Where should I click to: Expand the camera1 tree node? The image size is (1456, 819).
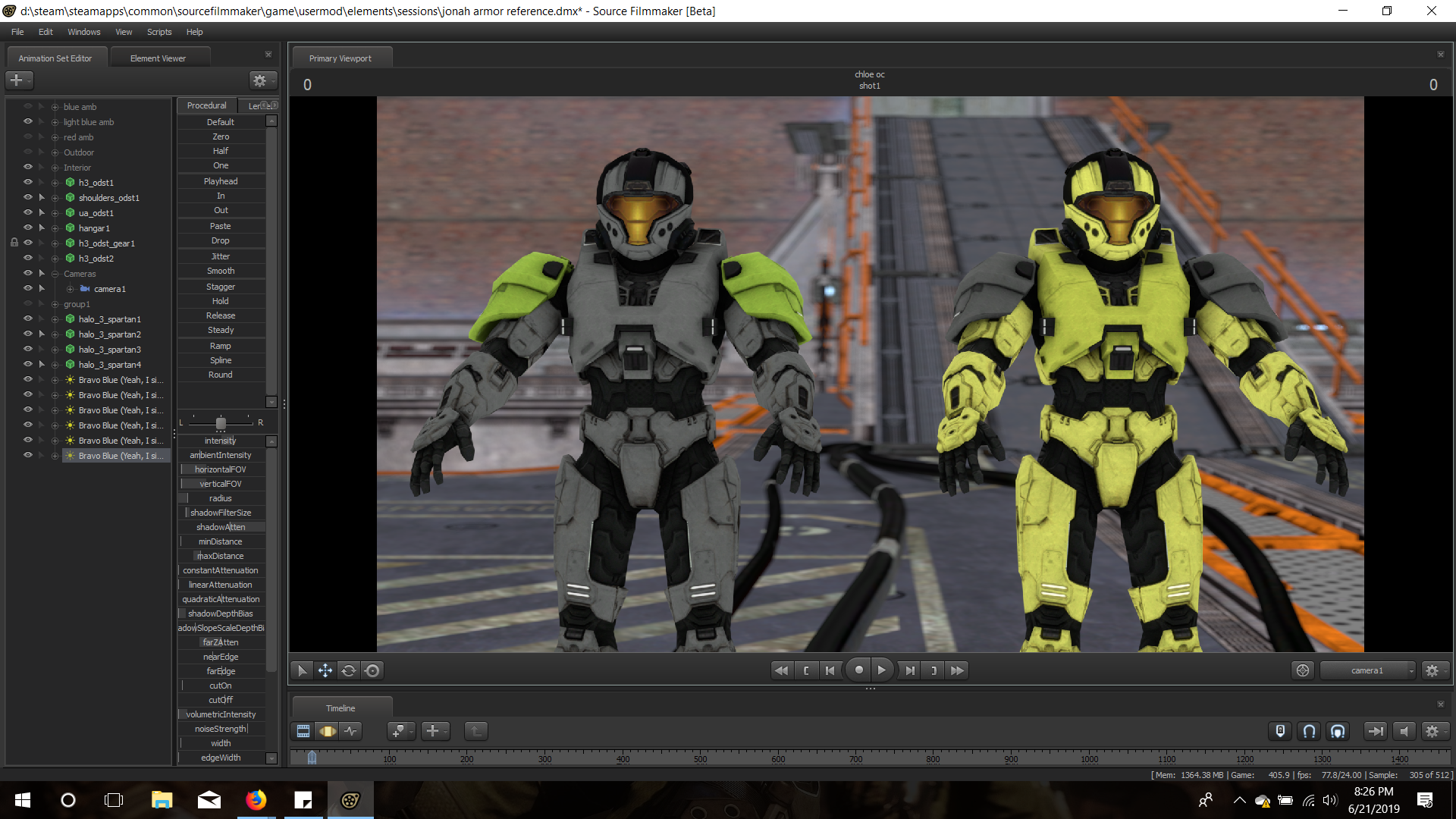[x=70, y=289]
